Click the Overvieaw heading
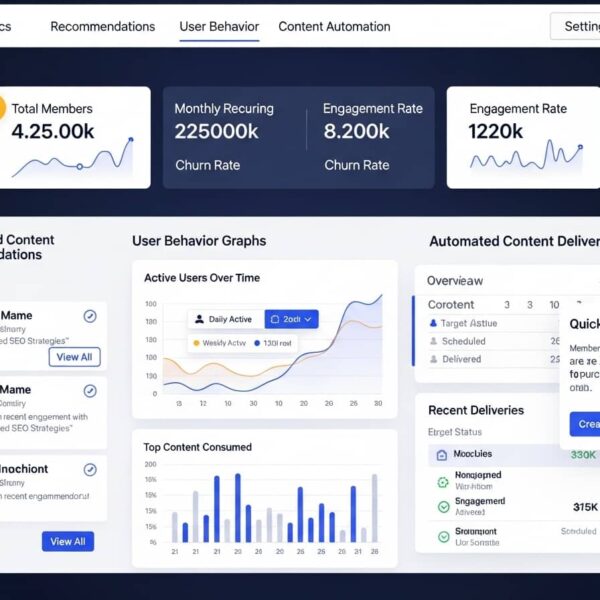The height and width of the screenshot is (600, 600). [x=455, y=281]
